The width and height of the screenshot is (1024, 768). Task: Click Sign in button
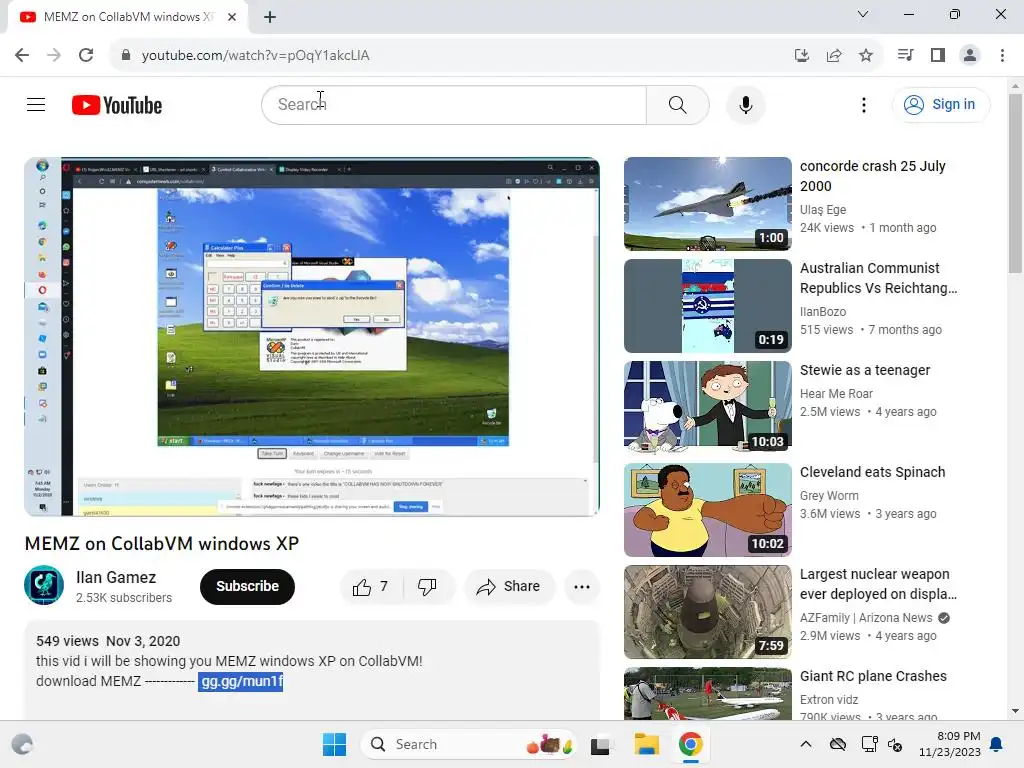click(x=940, y=104)
